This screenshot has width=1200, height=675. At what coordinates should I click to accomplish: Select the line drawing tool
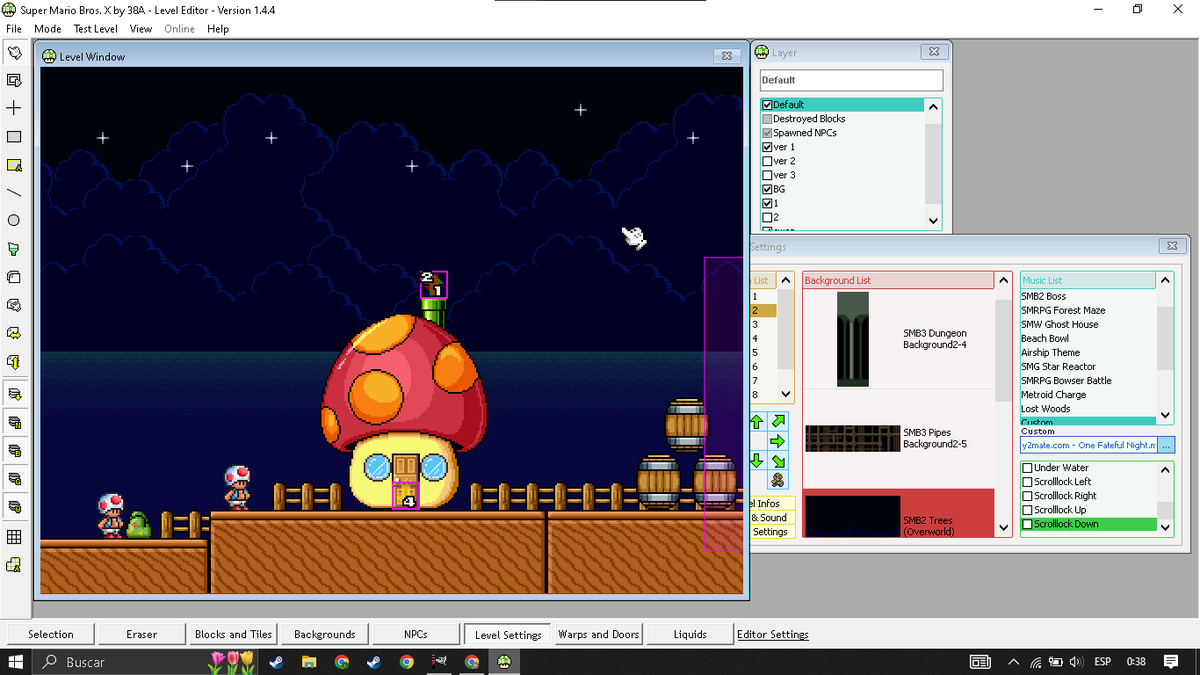point(14,192)
